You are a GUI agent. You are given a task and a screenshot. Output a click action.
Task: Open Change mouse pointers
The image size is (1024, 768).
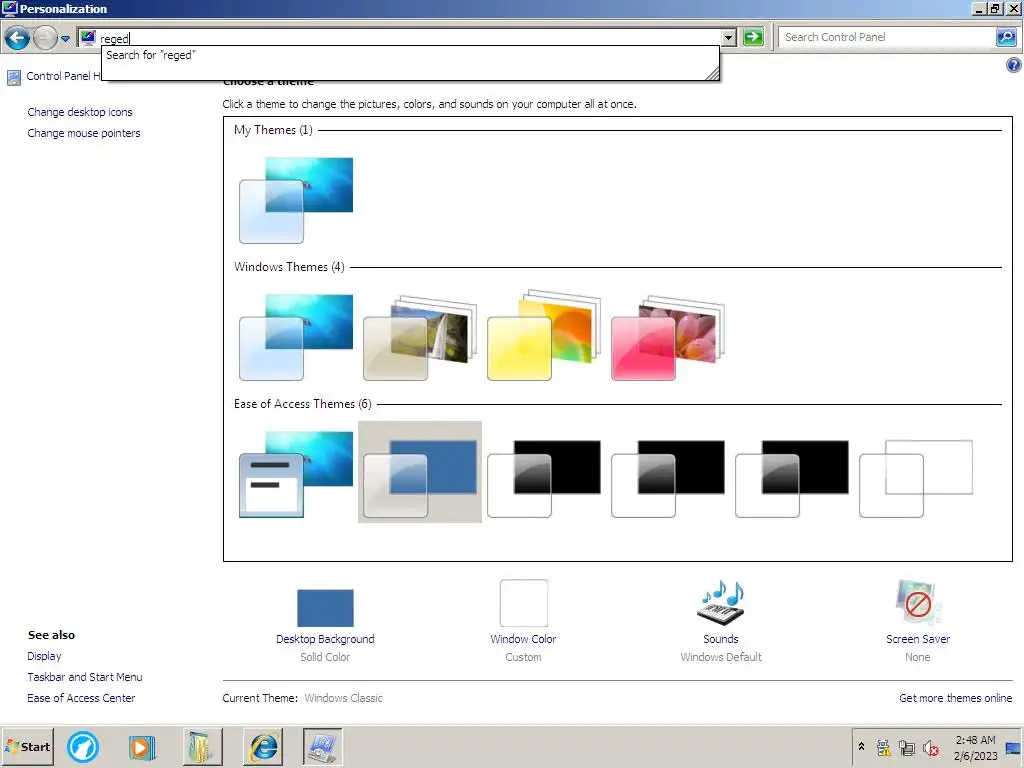[x=84, y=133]
